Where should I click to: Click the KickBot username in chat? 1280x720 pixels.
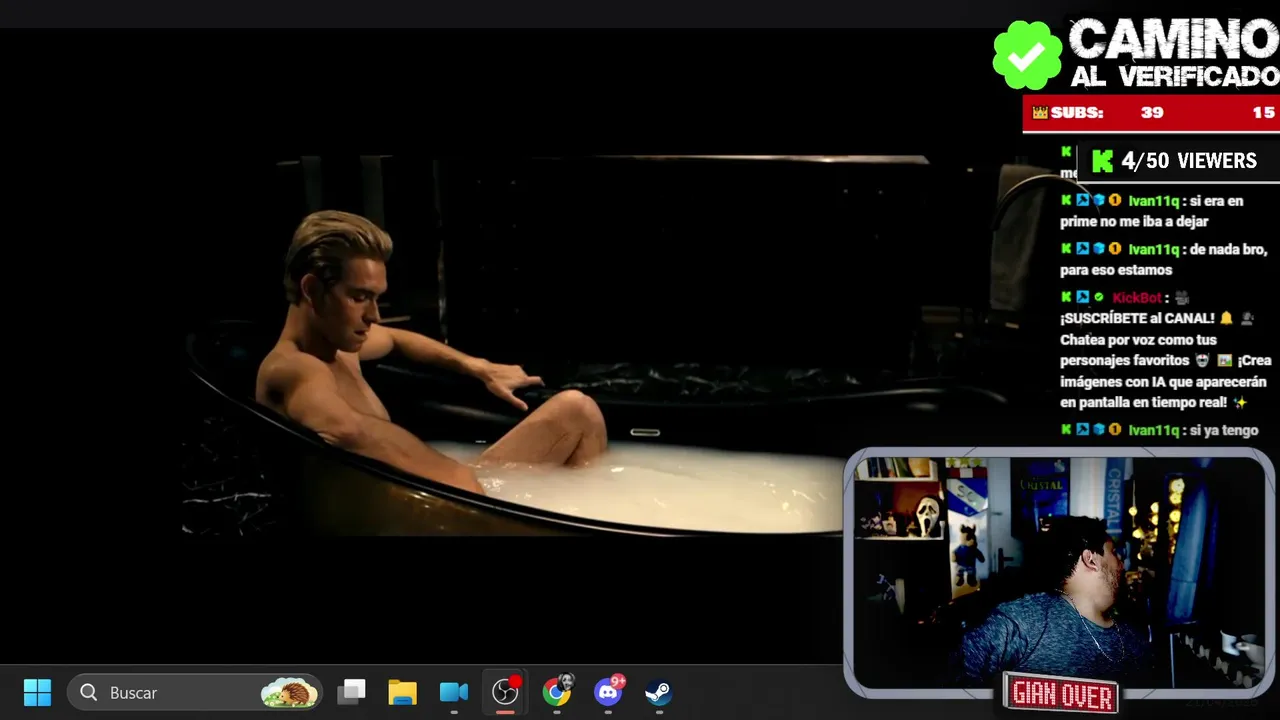pyautogui.click(x=1137, y=297)
